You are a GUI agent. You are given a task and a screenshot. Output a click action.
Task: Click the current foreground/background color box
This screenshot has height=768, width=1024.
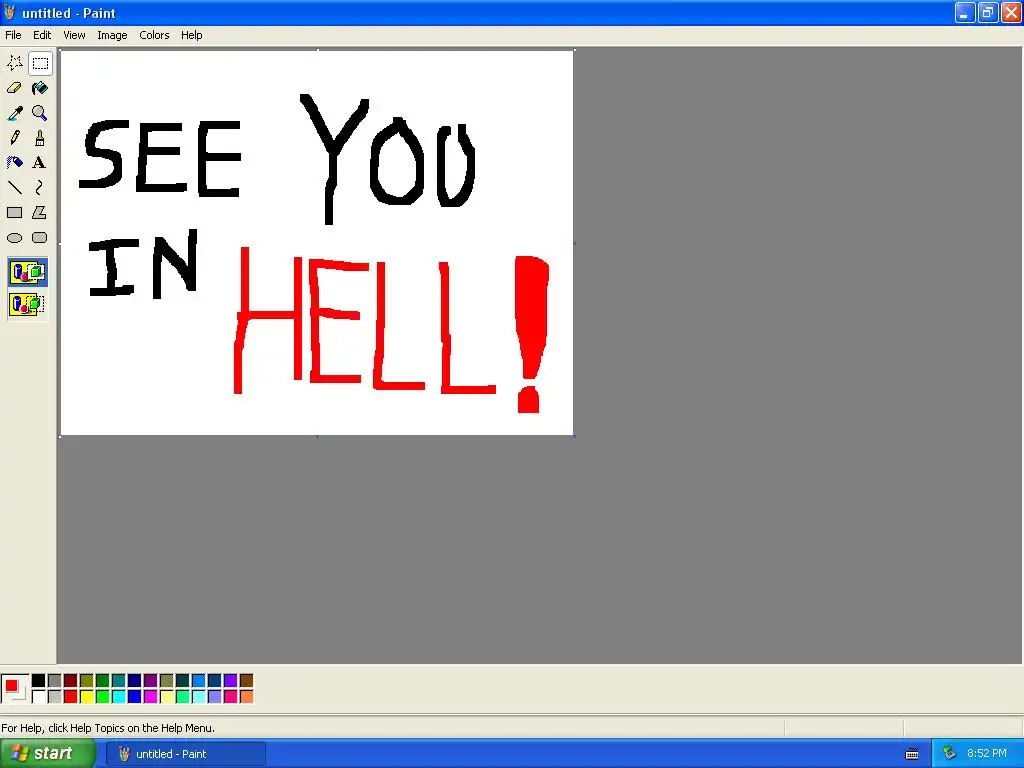(14, 689)
